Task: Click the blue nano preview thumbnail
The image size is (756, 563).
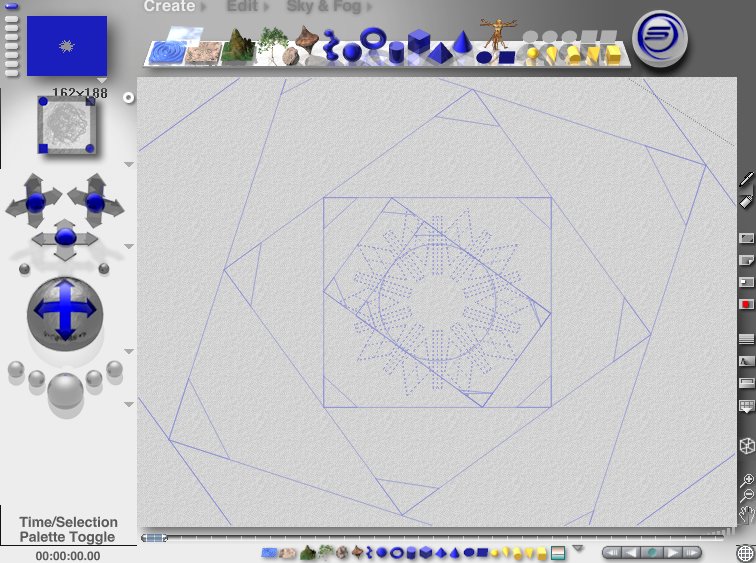Action: point(67,46)
